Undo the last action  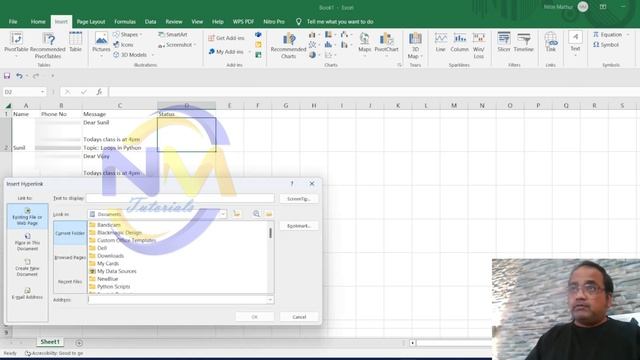click(x=19, y=76)
